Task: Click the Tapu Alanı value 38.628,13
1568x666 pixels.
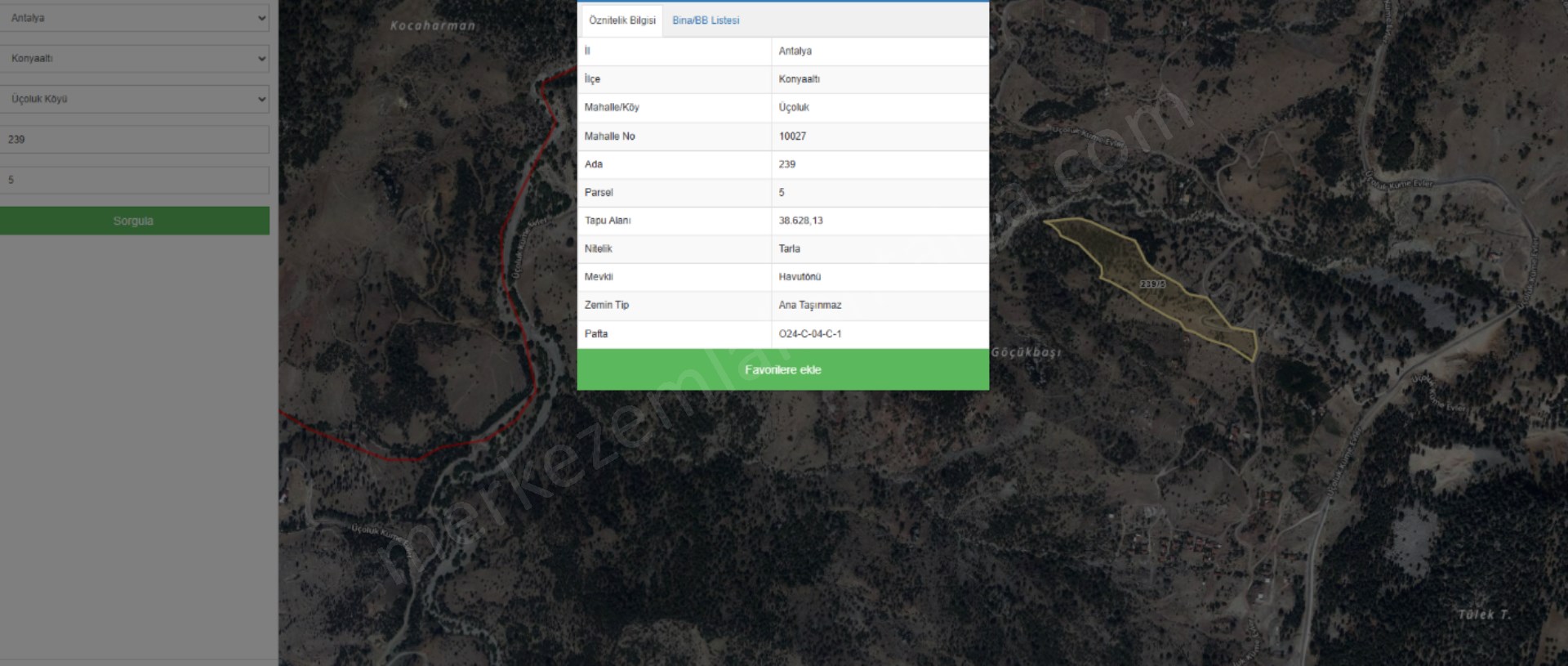Action: [800, 221]
